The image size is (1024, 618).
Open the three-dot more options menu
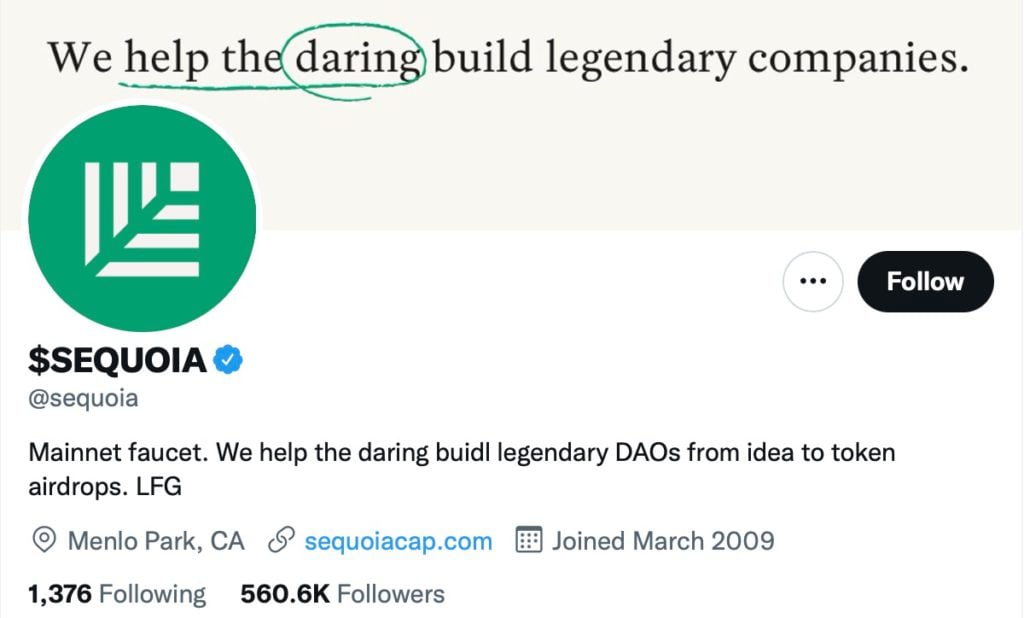[812, 282]
